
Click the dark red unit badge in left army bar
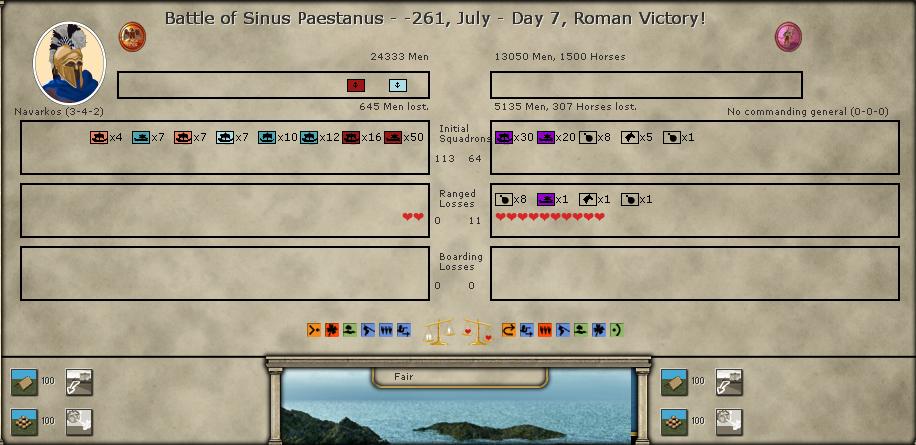click(356, 85)
